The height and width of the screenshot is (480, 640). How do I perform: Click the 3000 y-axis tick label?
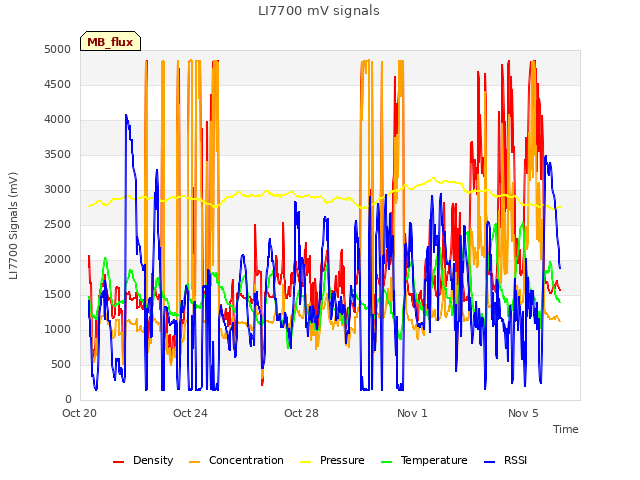(x=58, y=189)
